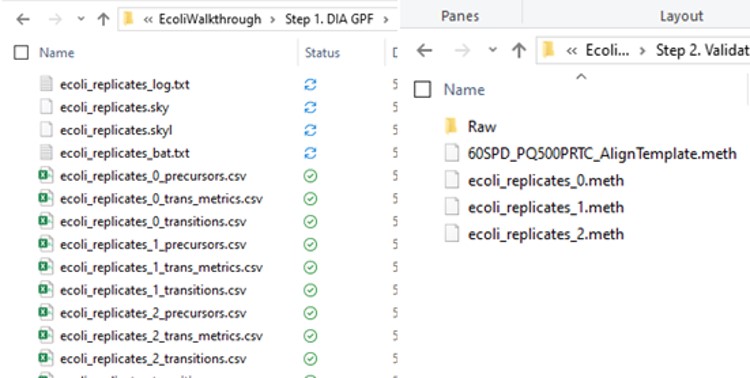Click folder icon in right address bar
This screenshot has height=378, width=750.
(549, 50)
